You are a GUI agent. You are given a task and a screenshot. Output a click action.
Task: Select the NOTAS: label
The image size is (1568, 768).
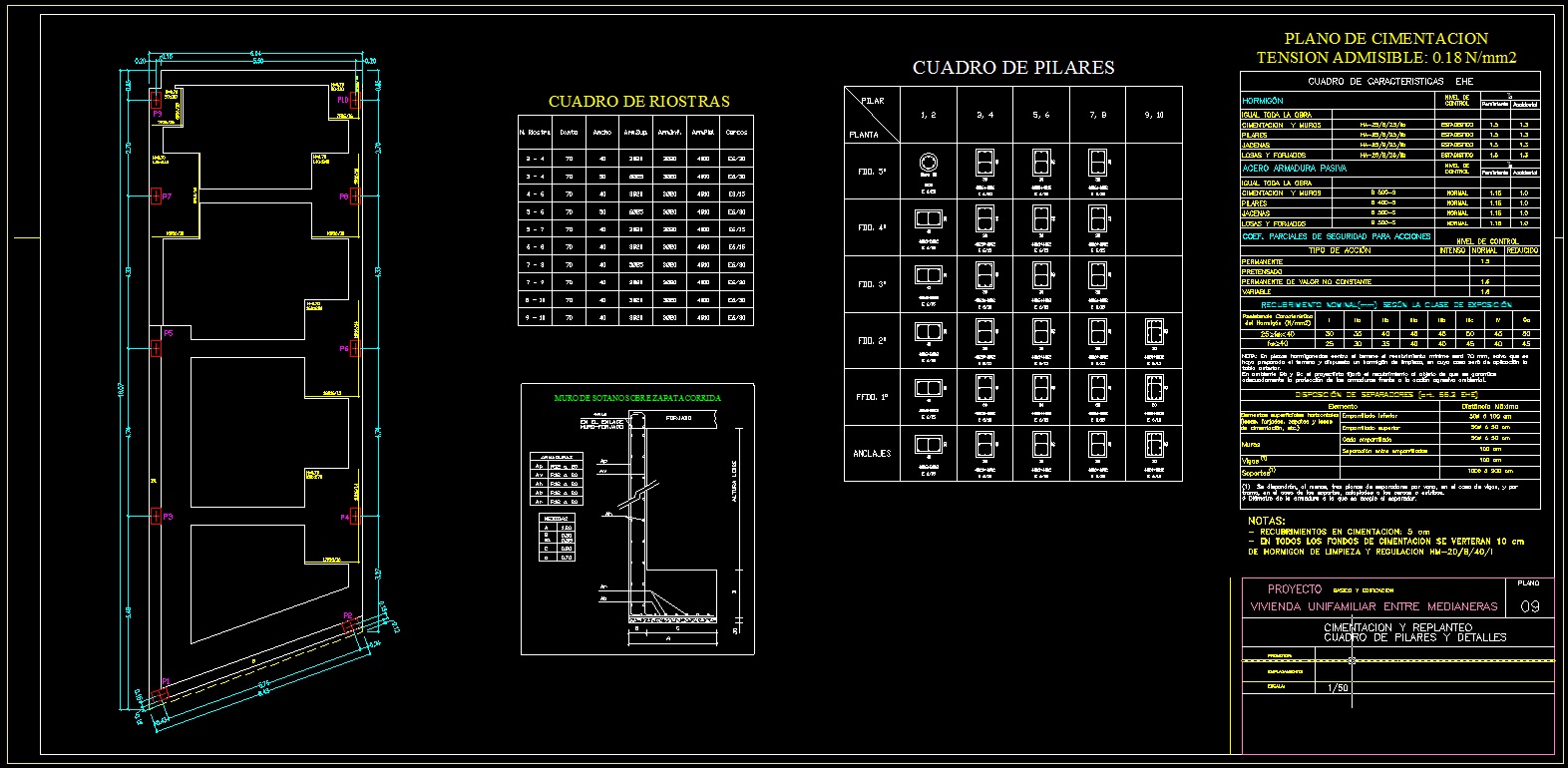tap(1266, 521)
